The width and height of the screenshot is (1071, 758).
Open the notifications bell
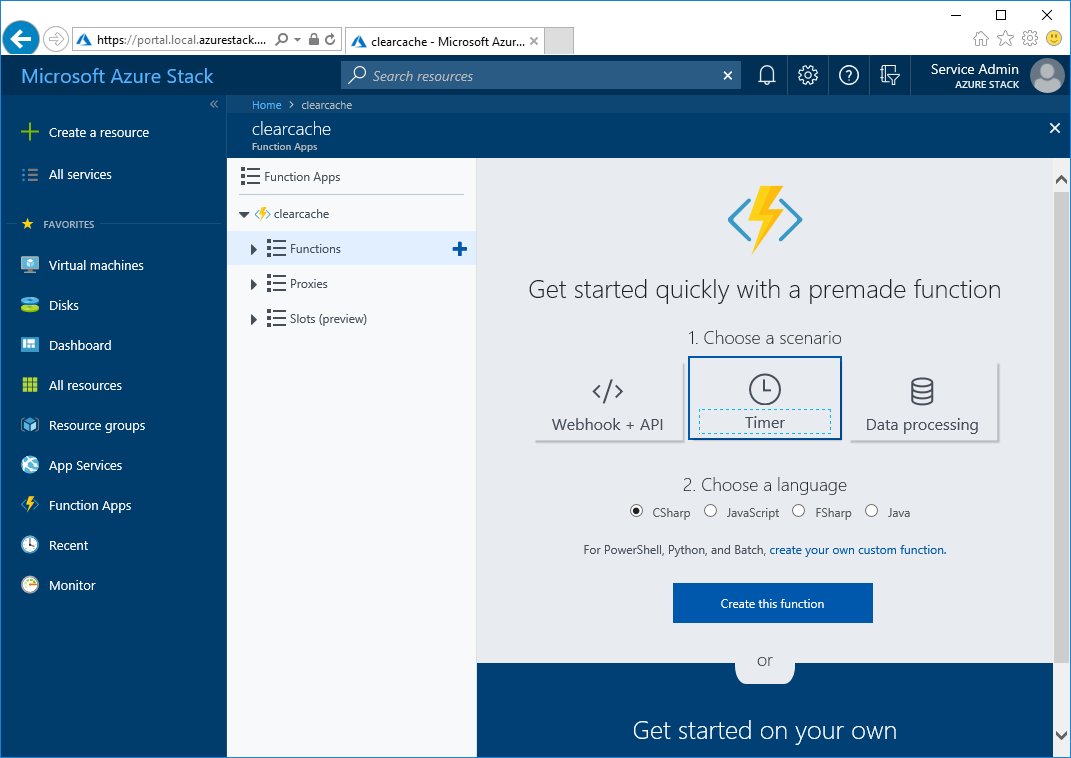click(x=766, y=75)
